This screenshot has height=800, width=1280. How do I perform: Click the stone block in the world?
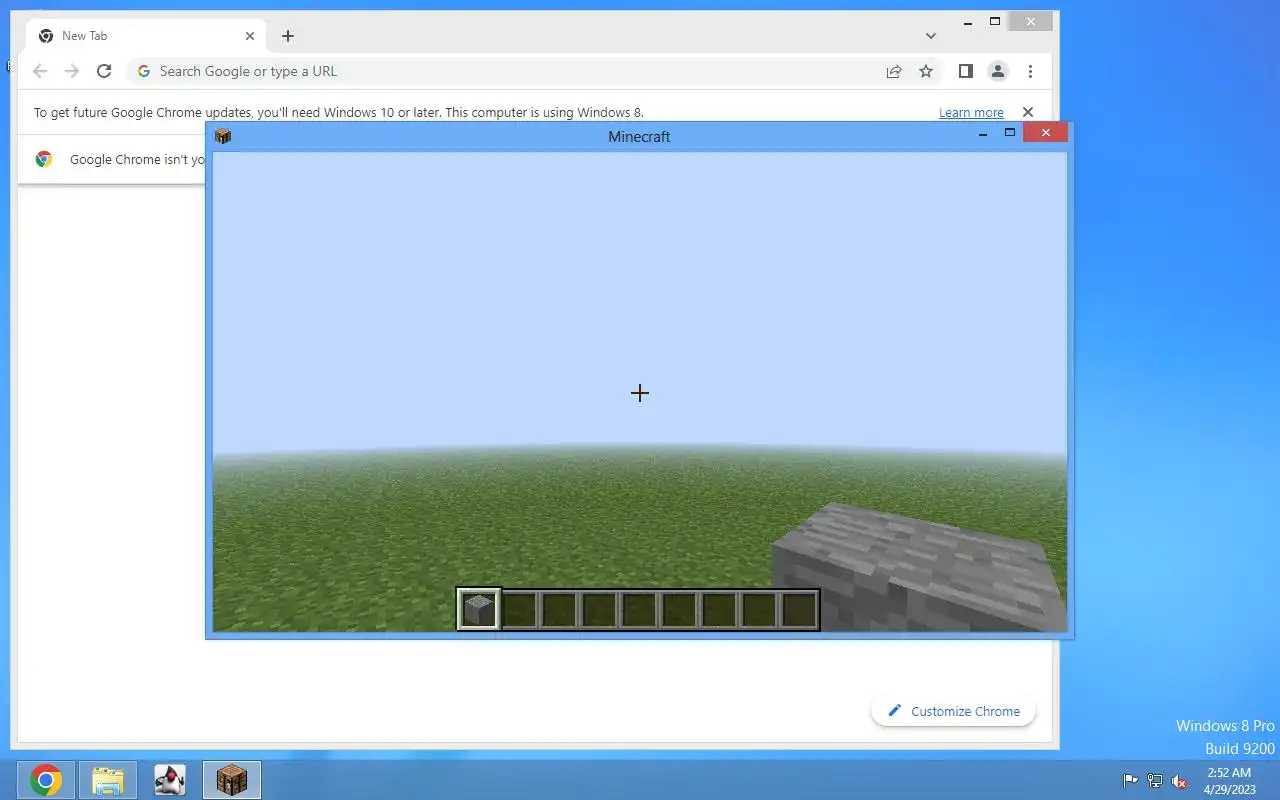(918, 566)
